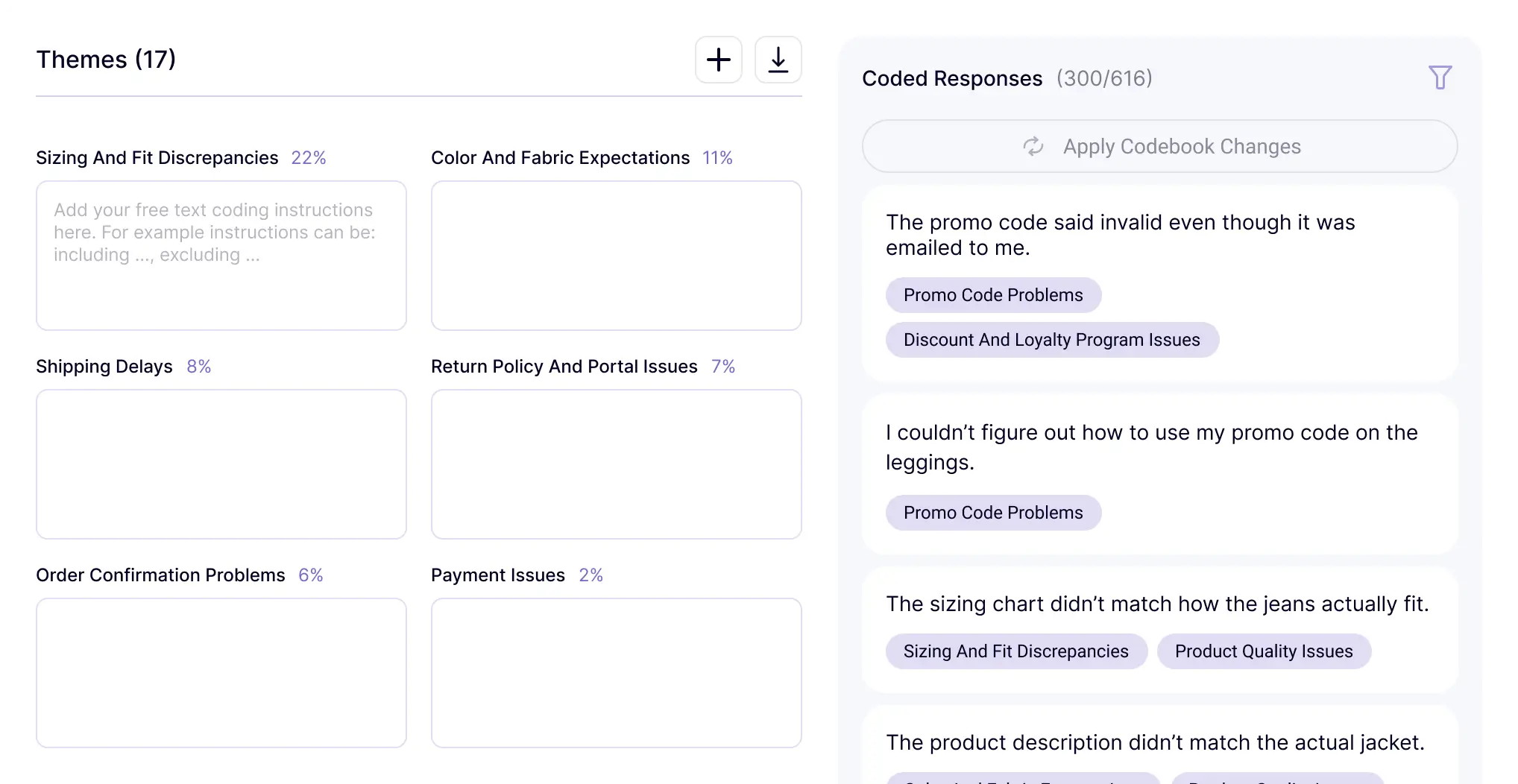
Task: Click into the Shipping Delays instructions field
Action: (x=221, y=464)
